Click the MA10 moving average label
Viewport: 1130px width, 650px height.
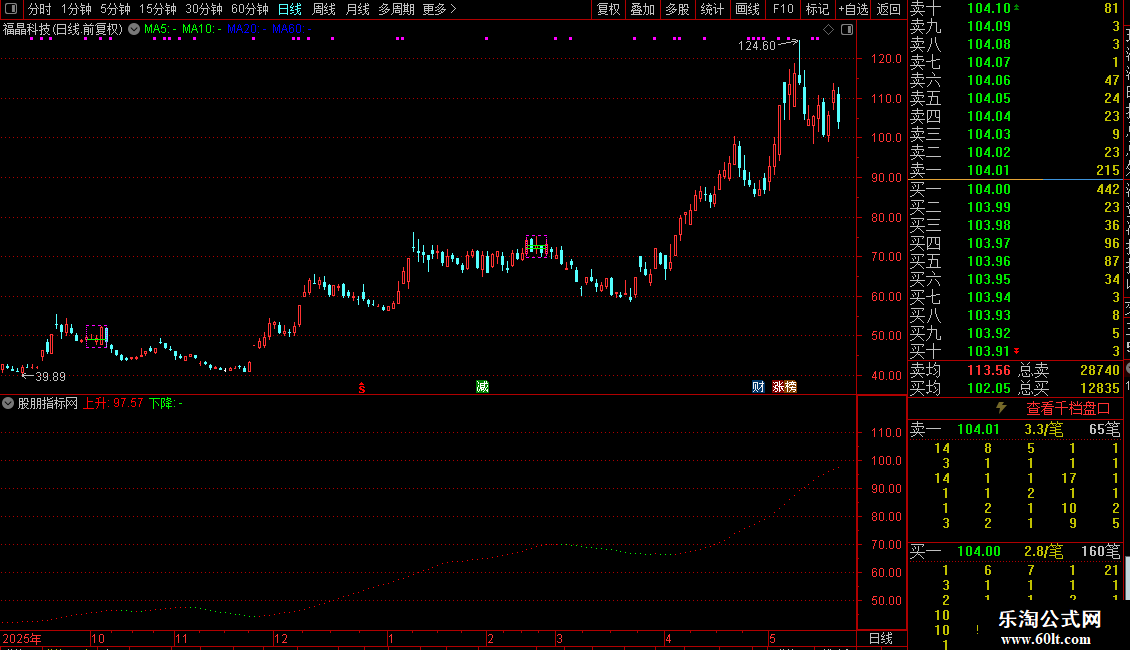[x=201, y=29]
